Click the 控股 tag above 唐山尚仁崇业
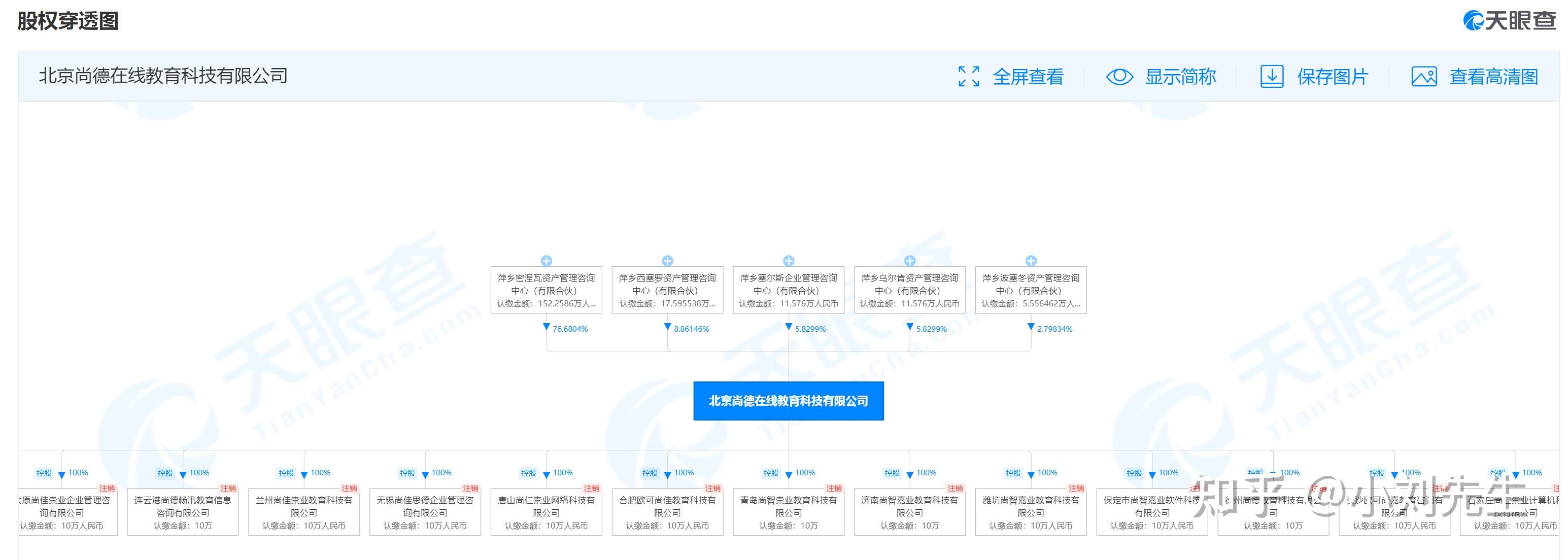This screenshot has width=1568, height=560. click(528, 473)
